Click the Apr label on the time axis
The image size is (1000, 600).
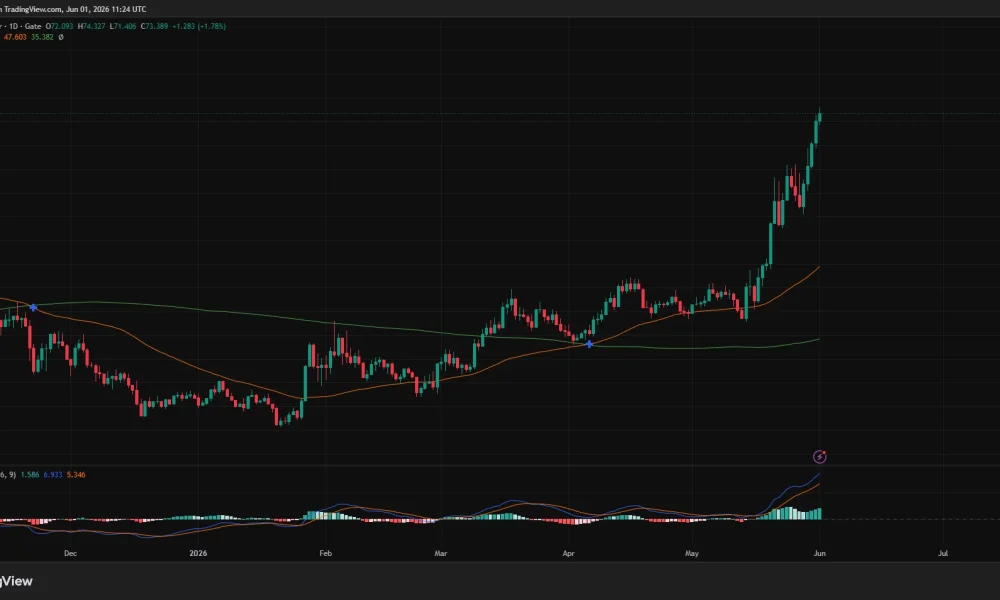(x=568, y=553)
